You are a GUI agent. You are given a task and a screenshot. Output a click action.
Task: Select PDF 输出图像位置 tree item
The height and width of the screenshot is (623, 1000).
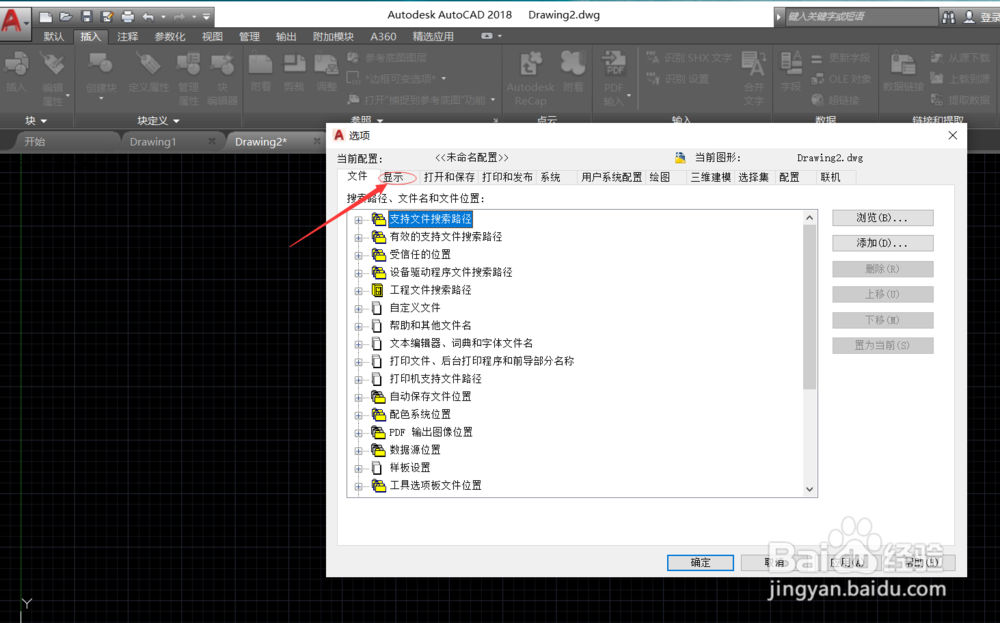click(431, 432)
